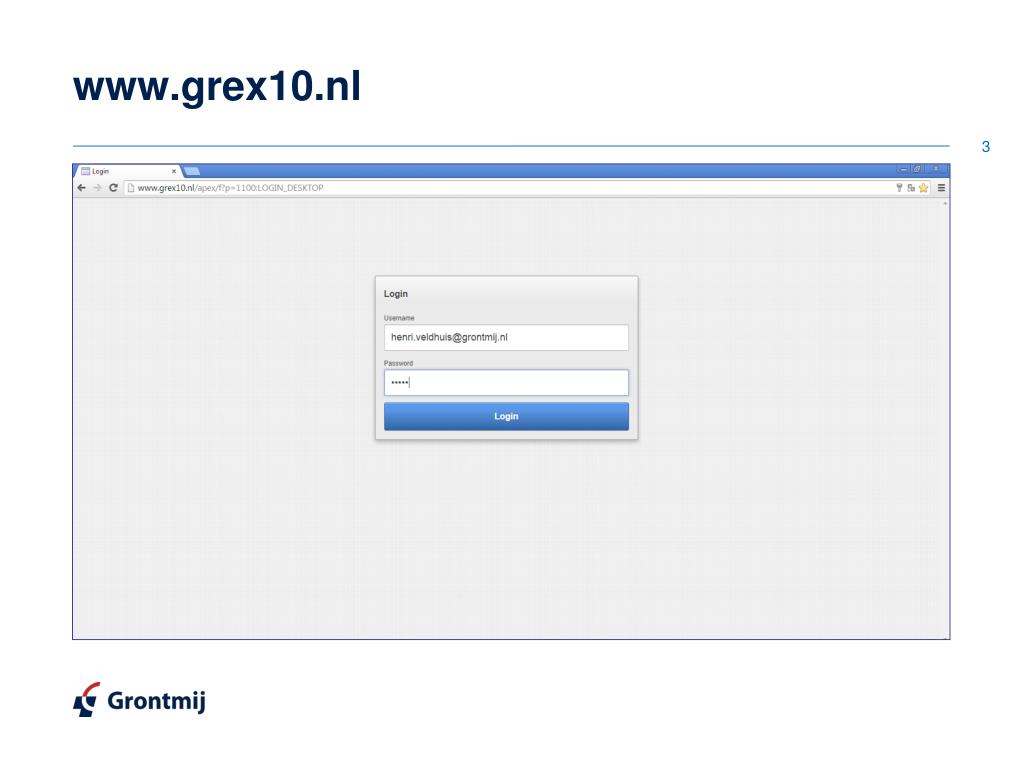Bookmark the page with the star icon

[923, 188]
